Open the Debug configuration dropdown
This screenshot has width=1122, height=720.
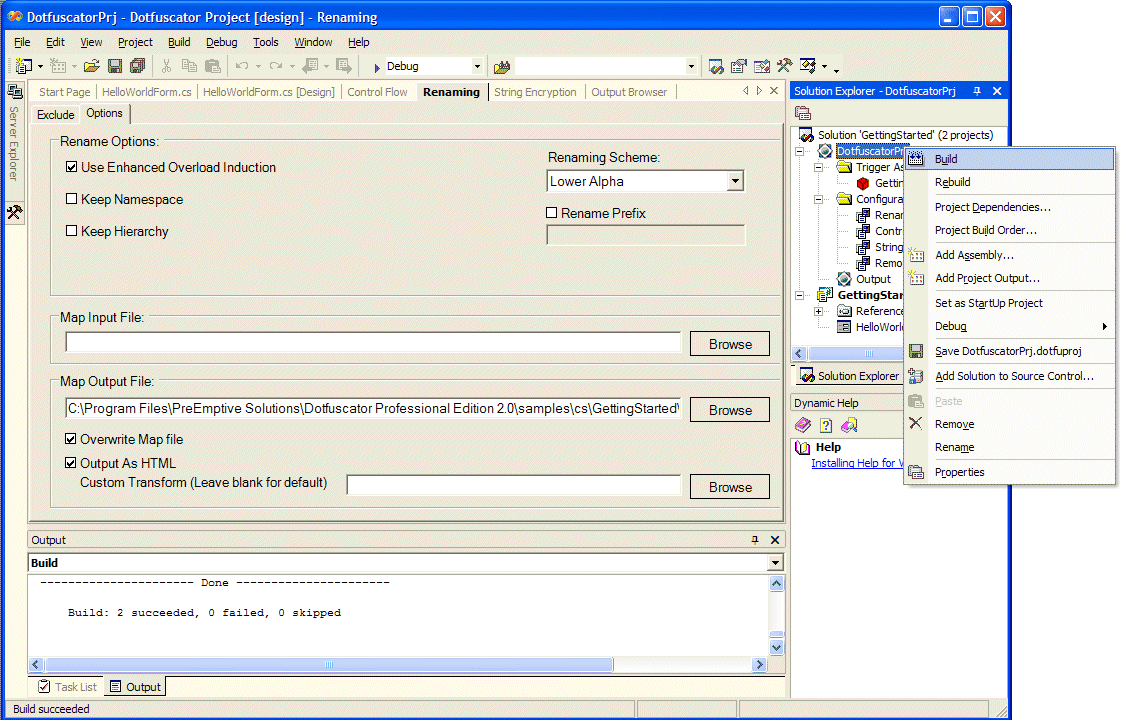coord(477,67)
